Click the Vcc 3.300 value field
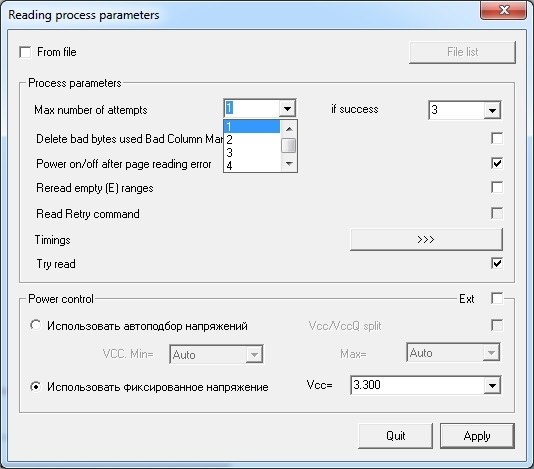 tap(418, 385)
